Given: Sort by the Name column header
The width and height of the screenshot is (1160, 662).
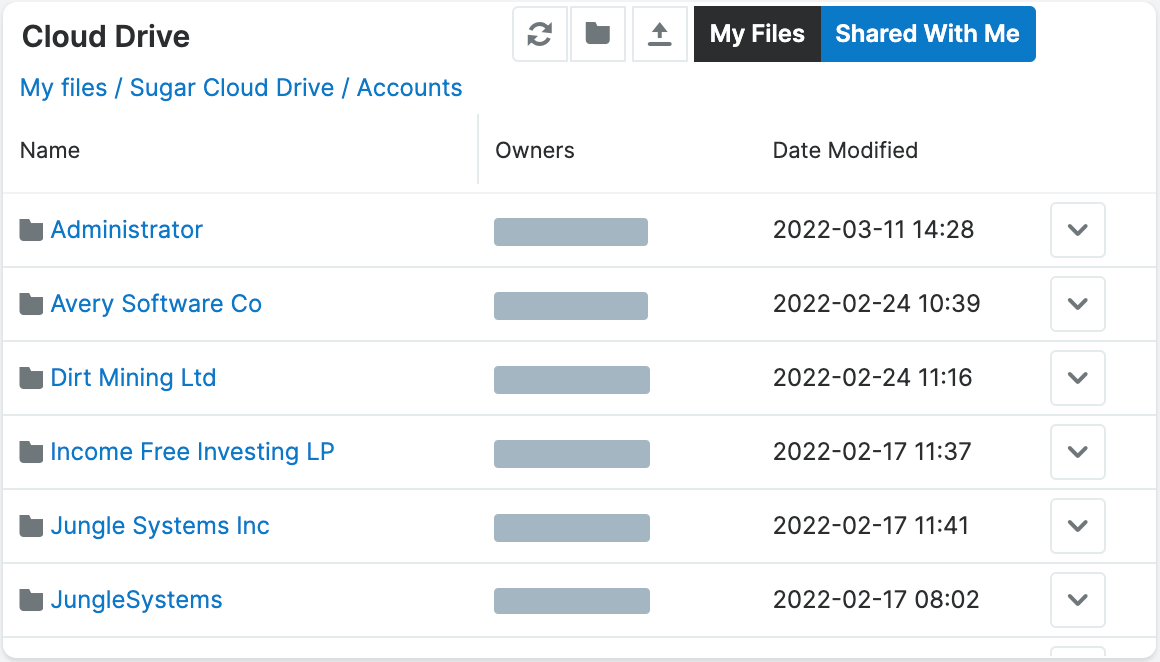Looking at the screenshot, I should point(50,150).
